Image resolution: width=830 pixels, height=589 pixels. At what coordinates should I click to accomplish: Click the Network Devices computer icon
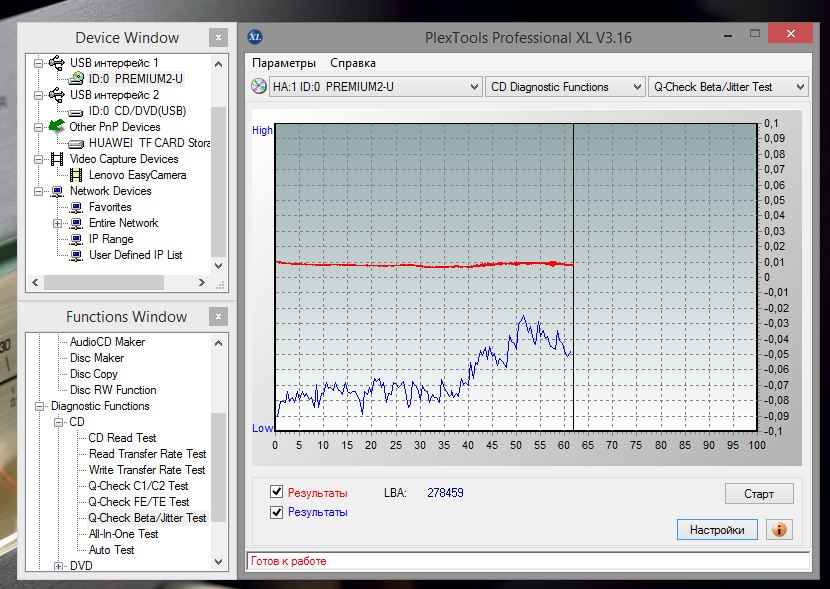click(x=57, y=191)
